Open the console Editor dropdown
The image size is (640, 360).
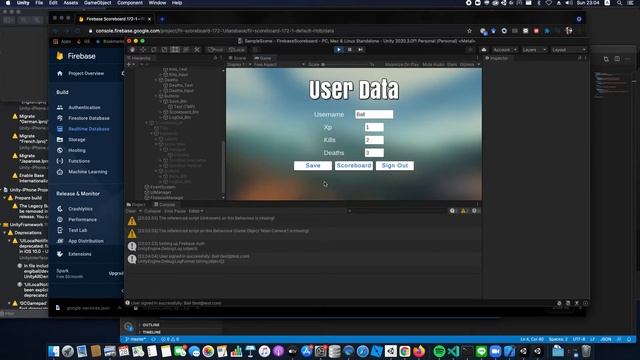click(196, 211)
